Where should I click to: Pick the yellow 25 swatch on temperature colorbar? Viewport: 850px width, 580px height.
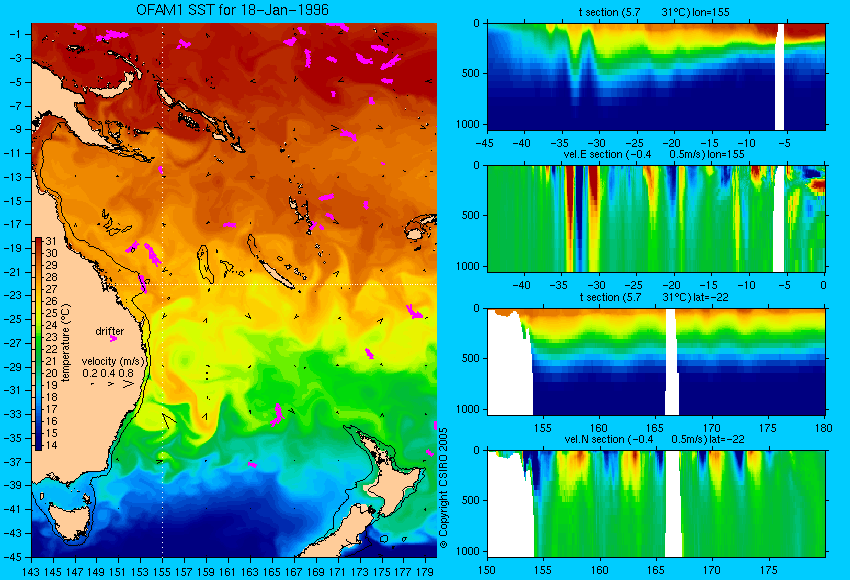(x=38, y=313)
